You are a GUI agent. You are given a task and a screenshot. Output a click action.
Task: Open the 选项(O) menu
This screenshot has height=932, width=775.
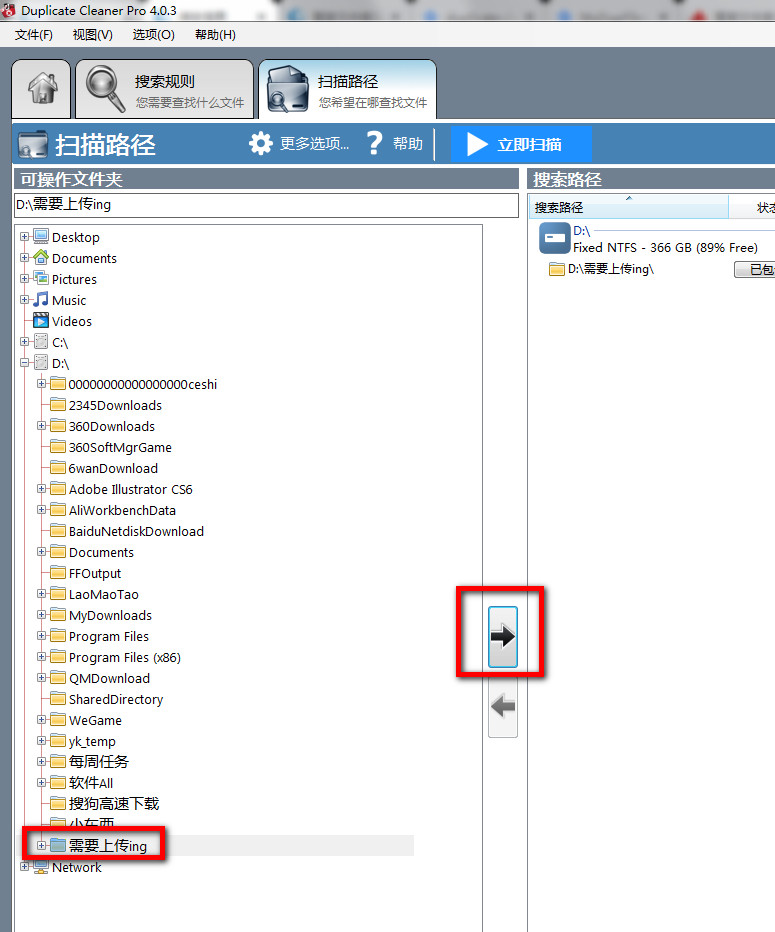point(153,35)
